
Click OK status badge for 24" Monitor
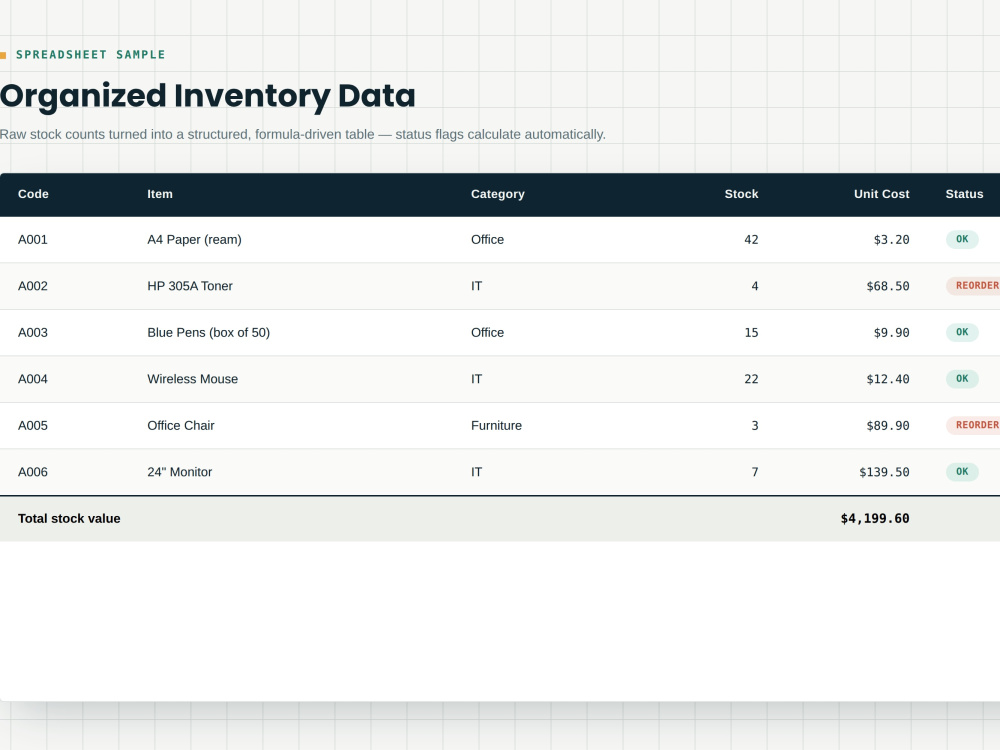[962, 472]
